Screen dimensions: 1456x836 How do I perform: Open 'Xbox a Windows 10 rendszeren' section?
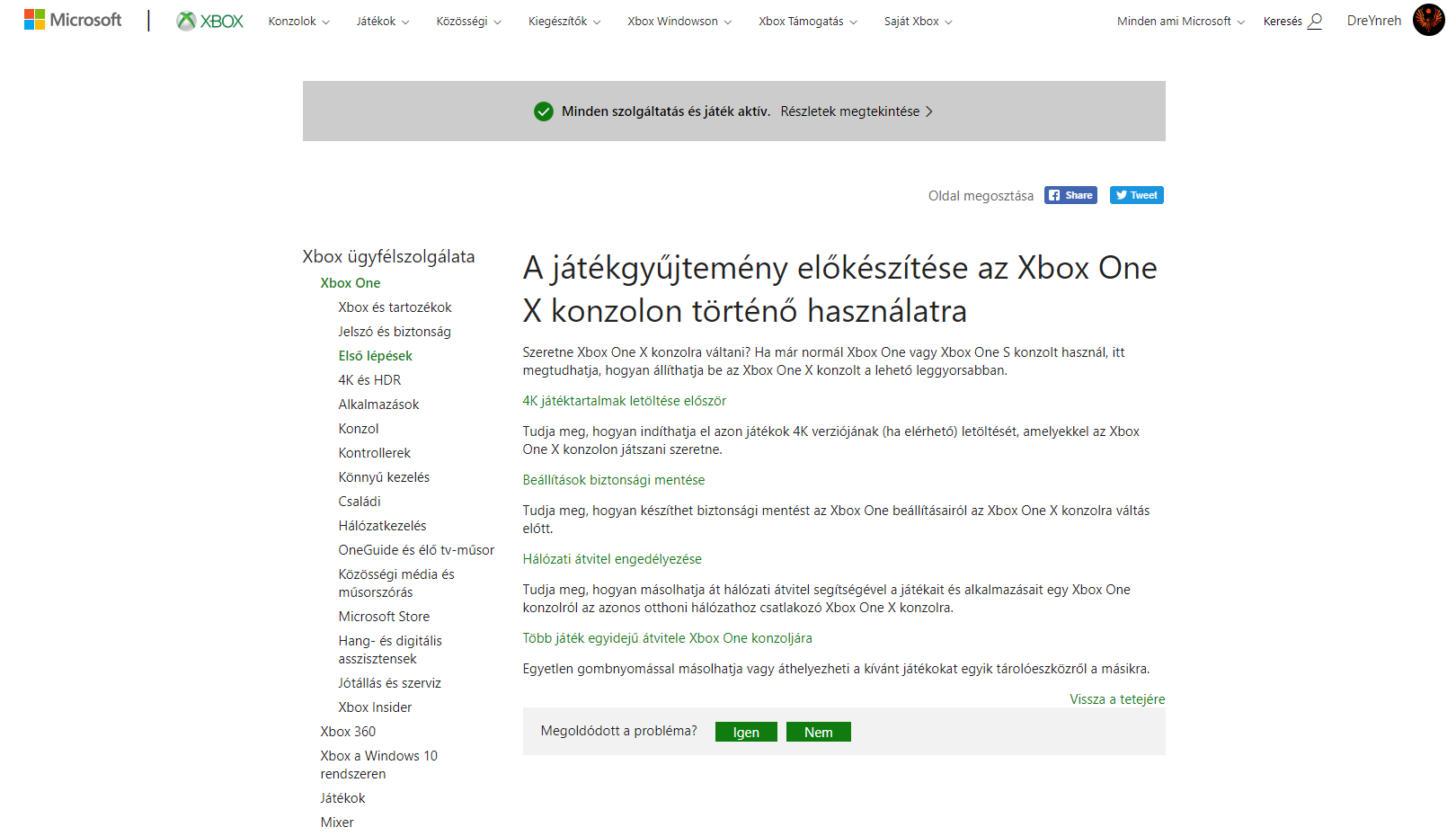[379, 765]
